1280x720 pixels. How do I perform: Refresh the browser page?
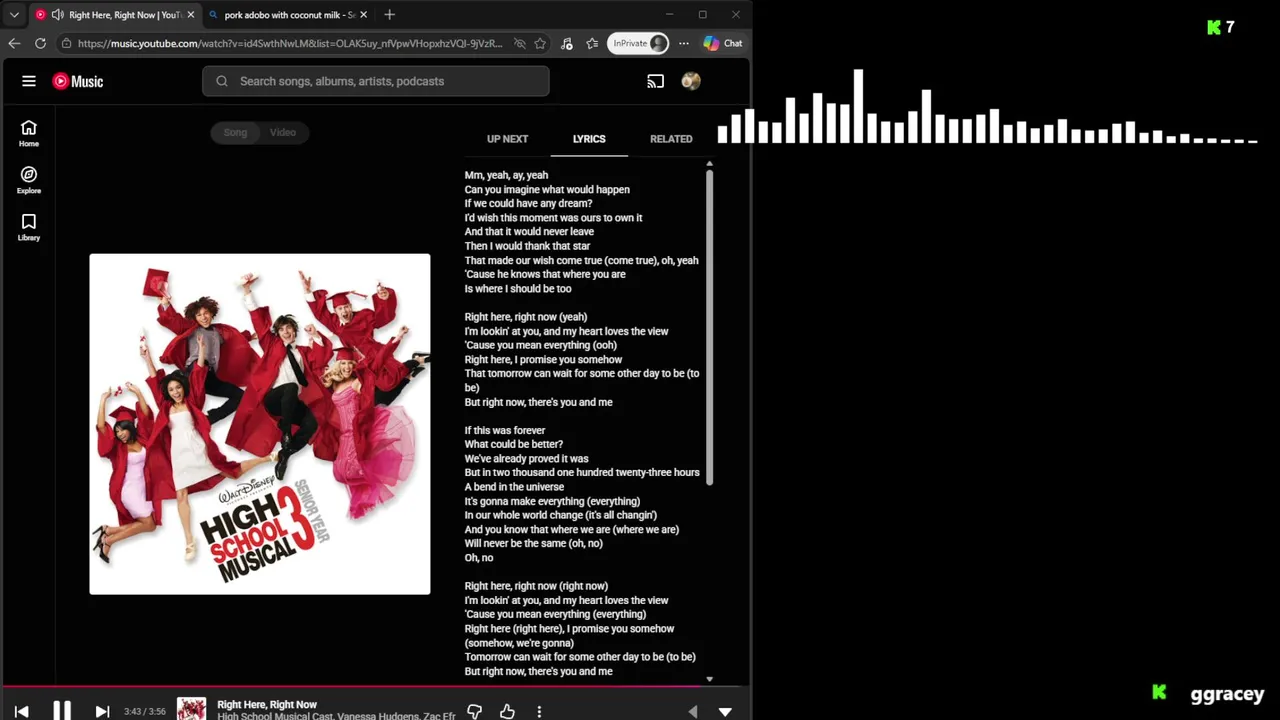(x=40, y=43)
